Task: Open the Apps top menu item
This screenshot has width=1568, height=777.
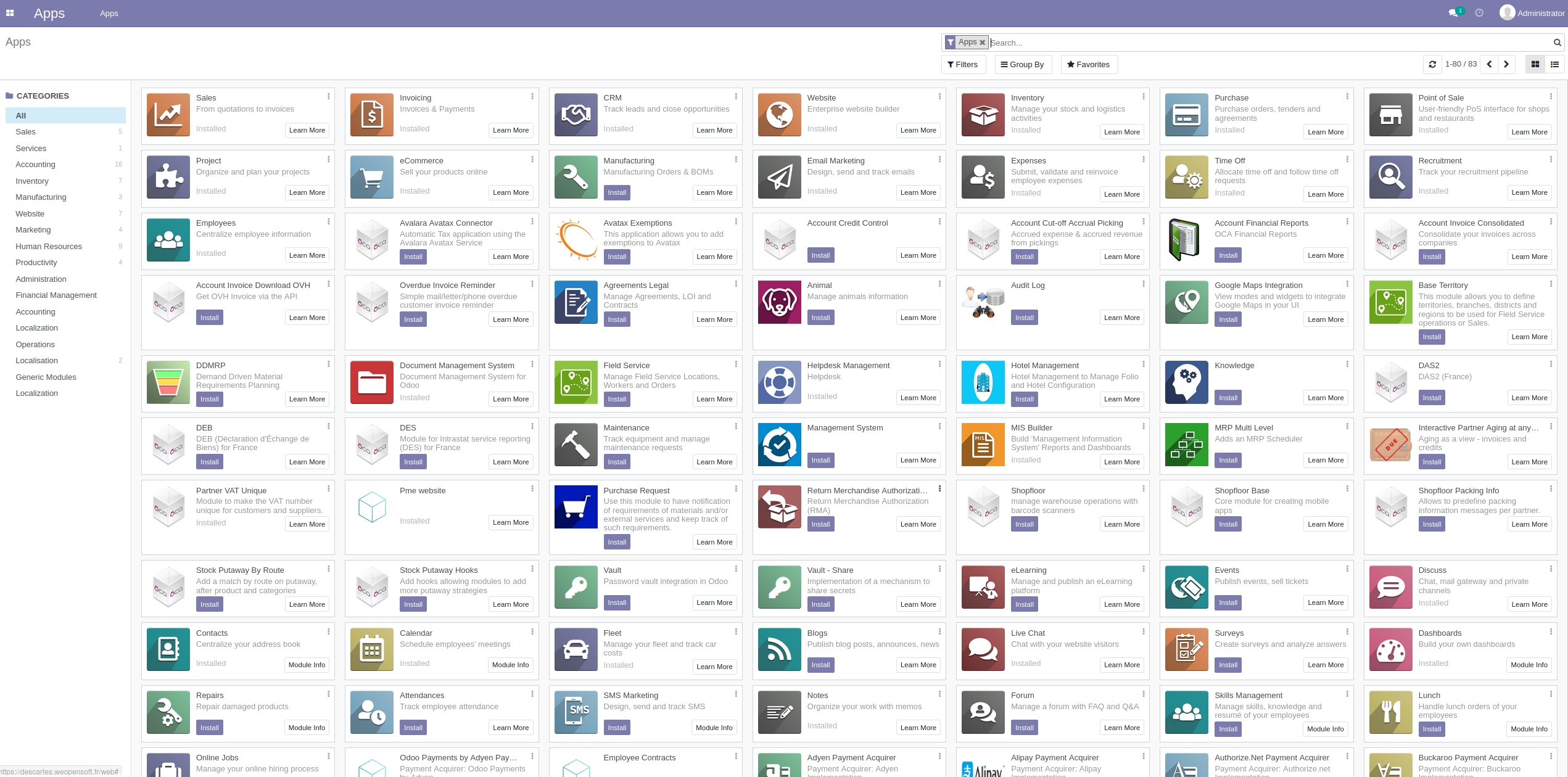Action: click(109, 13)
